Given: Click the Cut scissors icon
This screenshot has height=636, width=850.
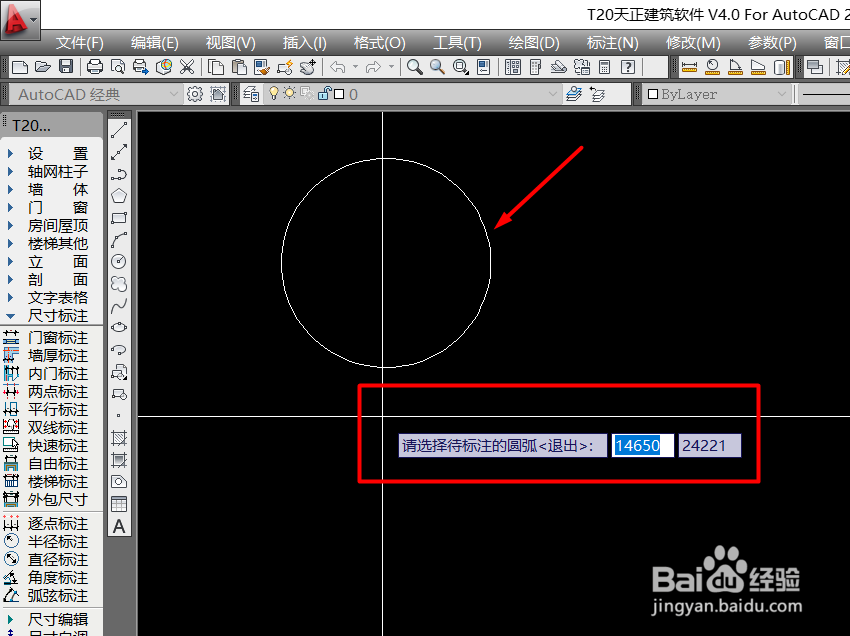Looking at the screenshot, I should point(186,67).
